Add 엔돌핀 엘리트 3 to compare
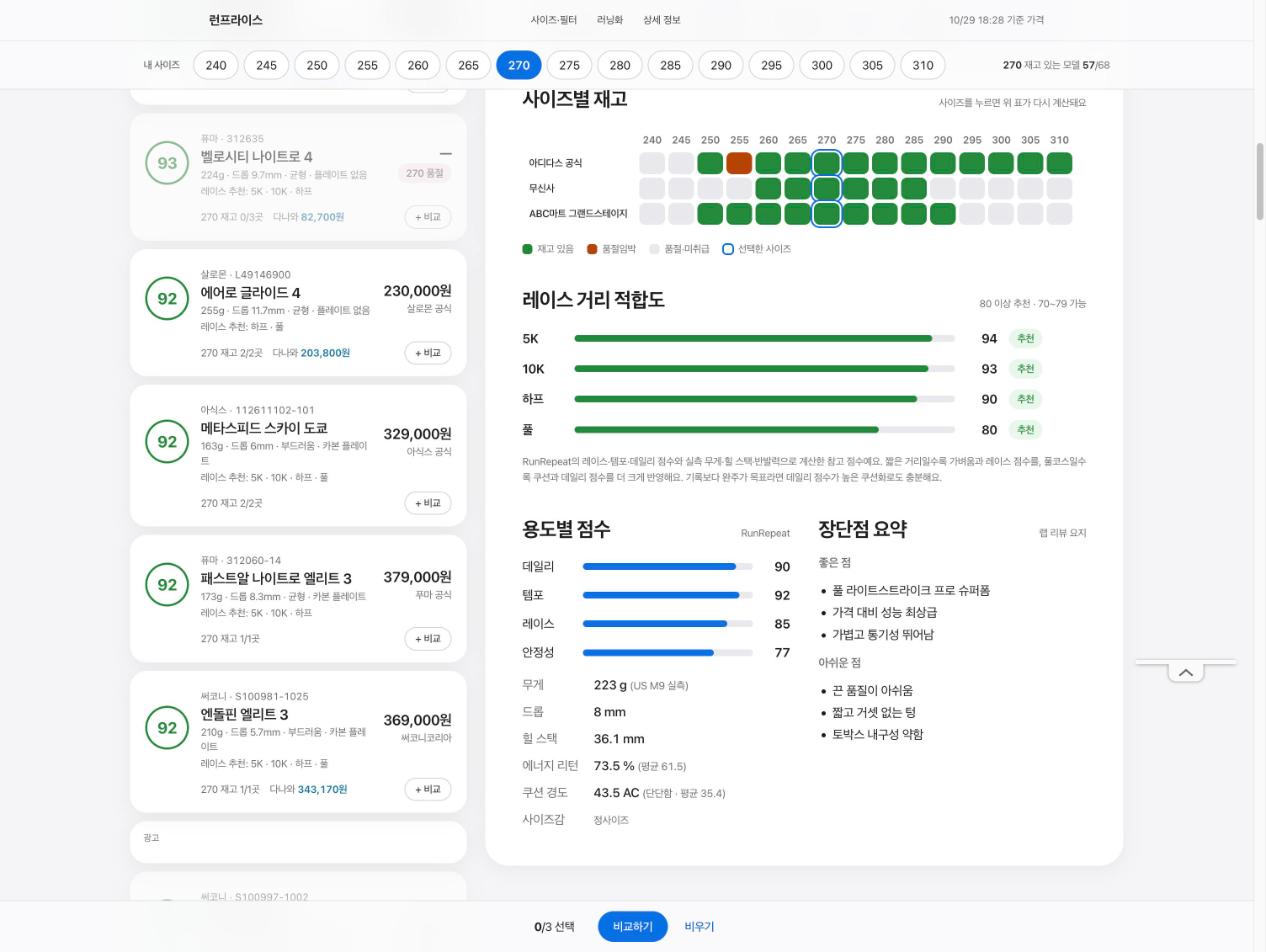Screen dimensions: 1266x952 [428, 789]
